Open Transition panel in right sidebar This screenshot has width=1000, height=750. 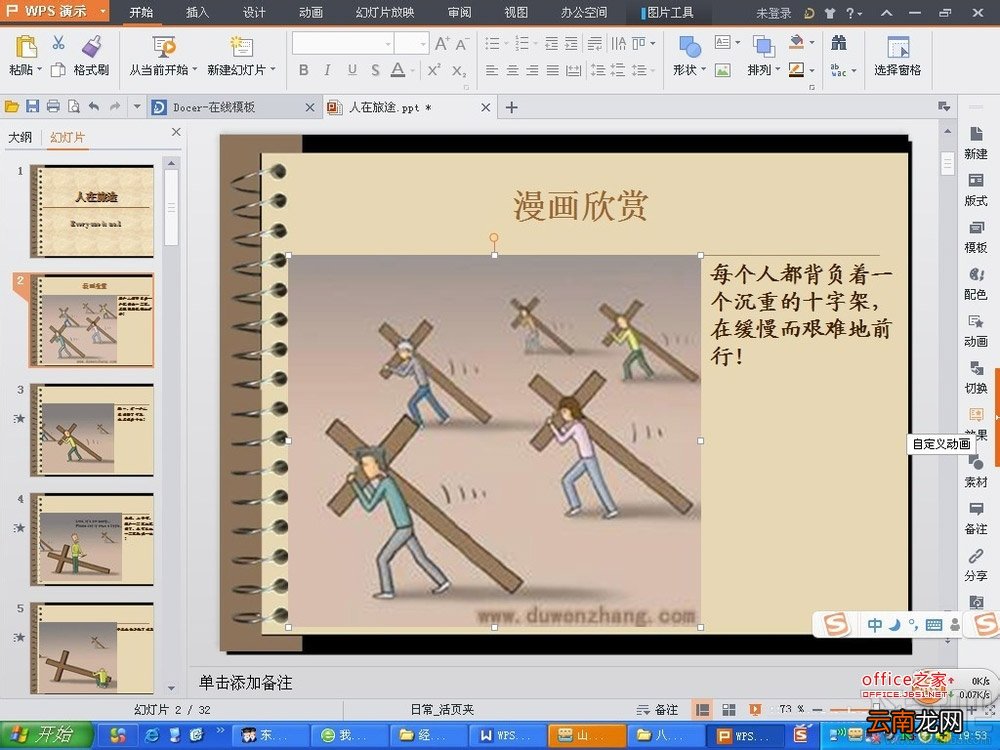point(975,378)
